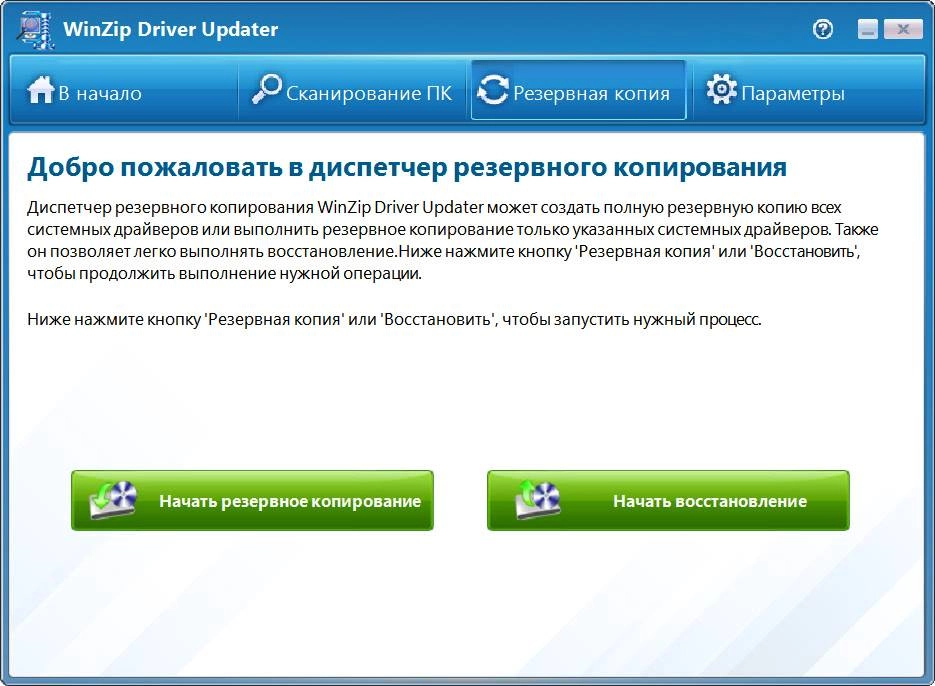Click the paragraph starting Диспетчер резервного копирования
935x686 pixels.
coord(453,240)
